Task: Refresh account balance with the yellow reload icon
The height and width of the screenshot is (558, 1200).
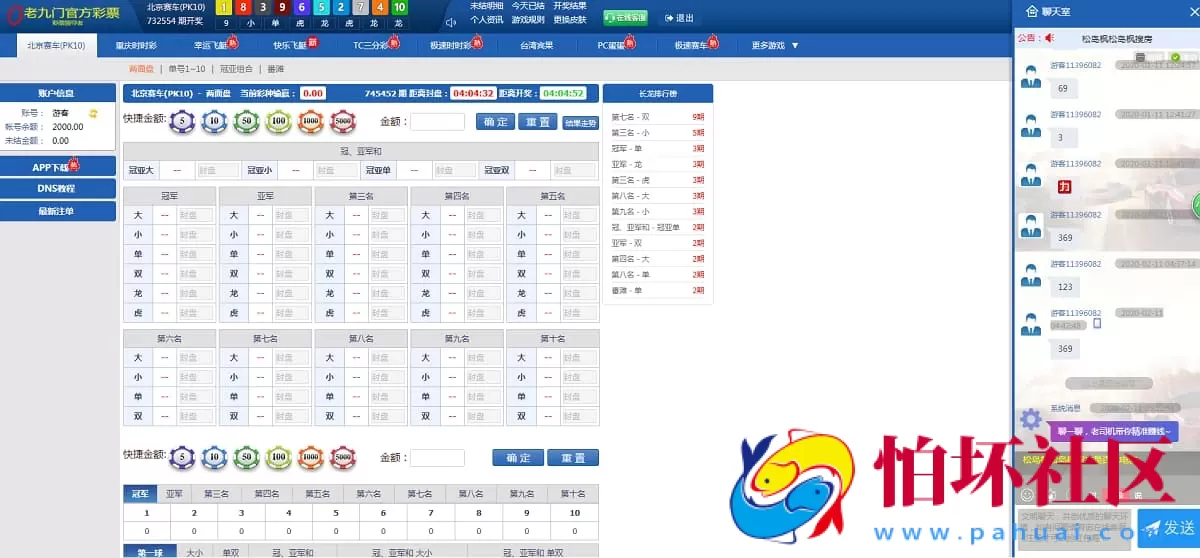Action: point(93,113)
